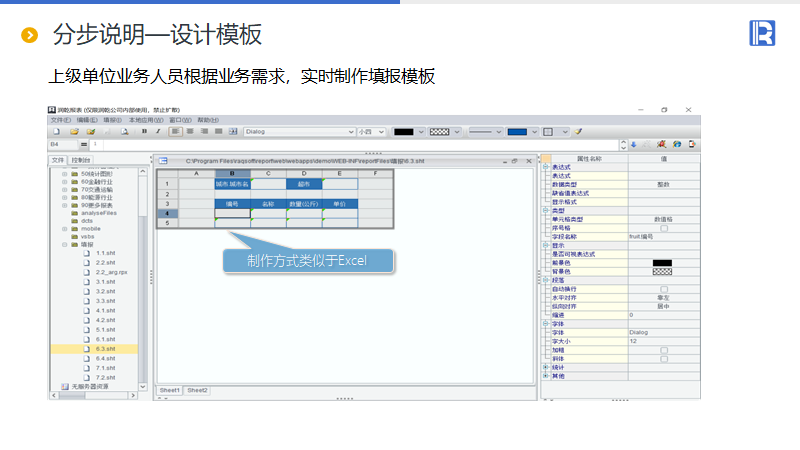Viewport: 800px width, 450px height.
Task: Switch to the Sheet1 tab
Action: [169, 390]
